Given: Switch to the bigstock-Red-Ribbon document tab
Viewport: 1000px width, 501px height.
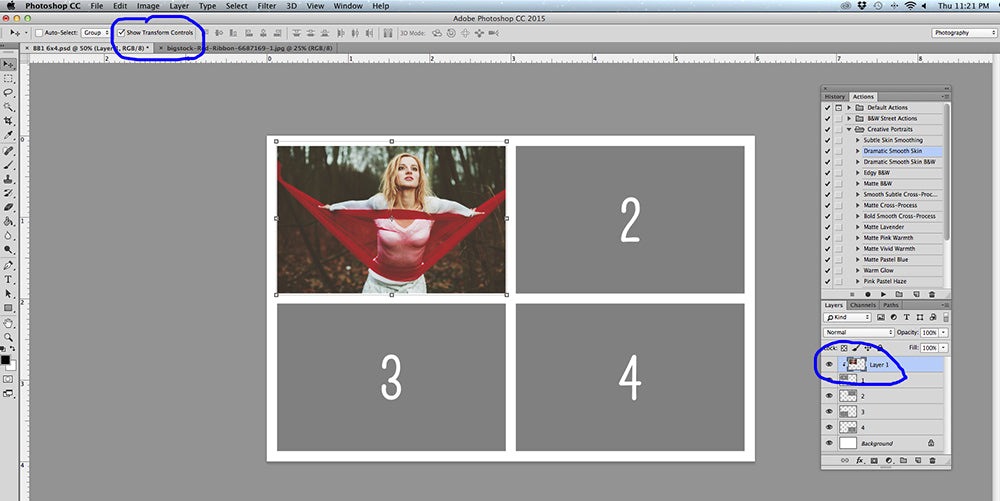Looking at the screenshot, I should pos(246,48).
